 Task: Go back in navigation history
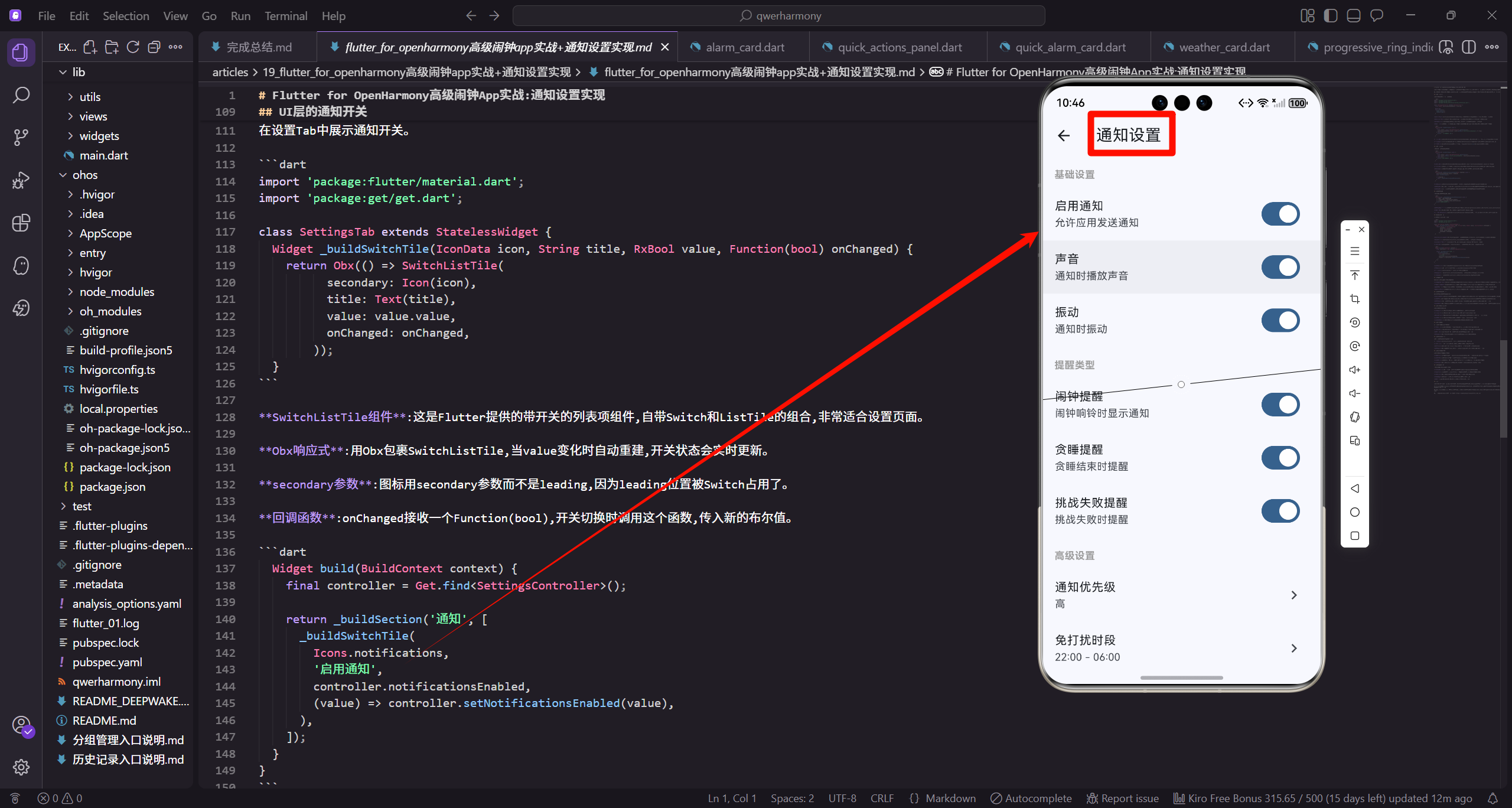tap(471, 16)
